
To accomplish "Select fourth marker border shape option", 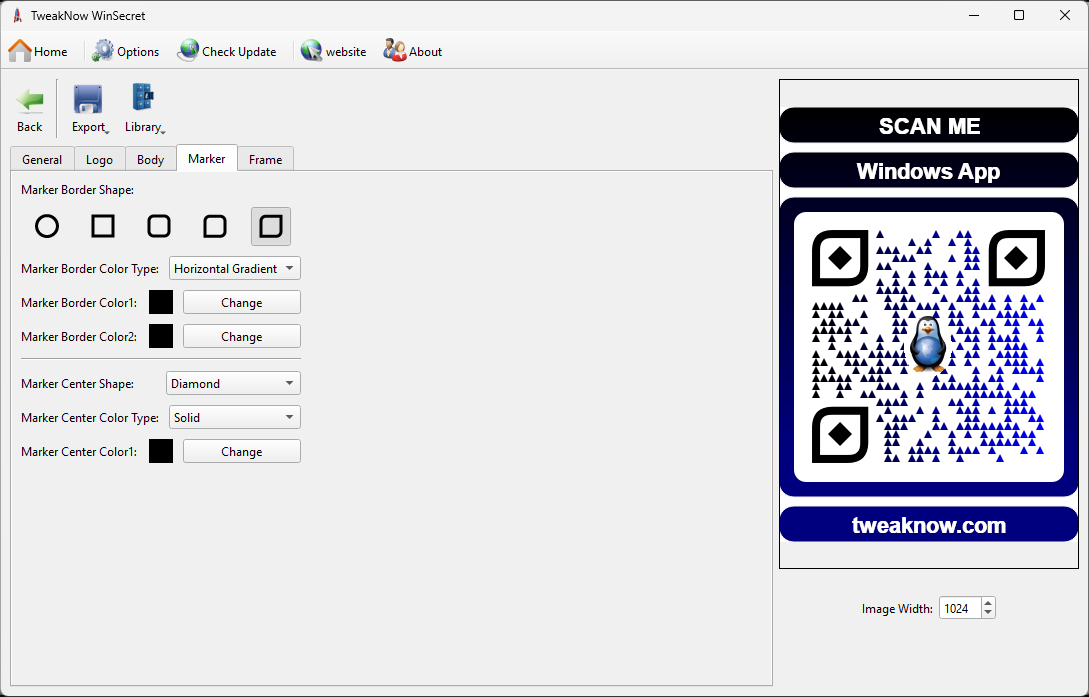I will [215, 226].
